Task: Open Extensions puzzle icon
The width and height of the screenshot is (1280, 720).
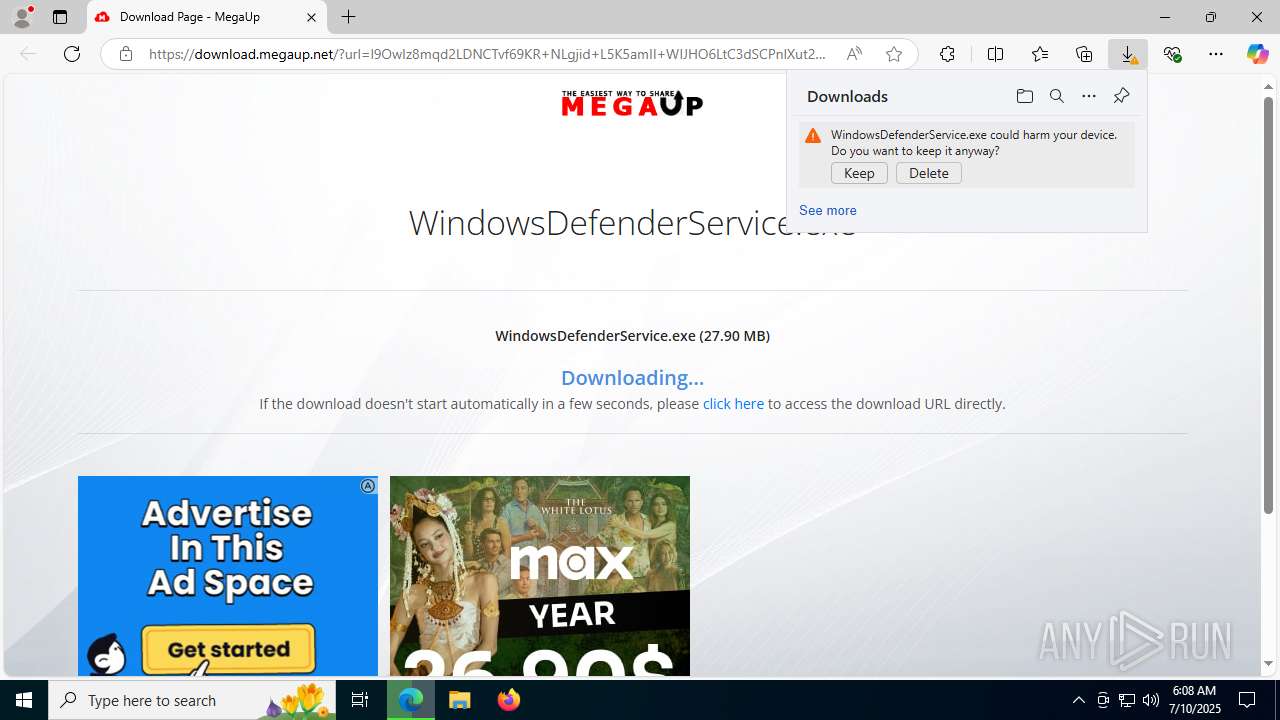Action: tap(947, 54)
